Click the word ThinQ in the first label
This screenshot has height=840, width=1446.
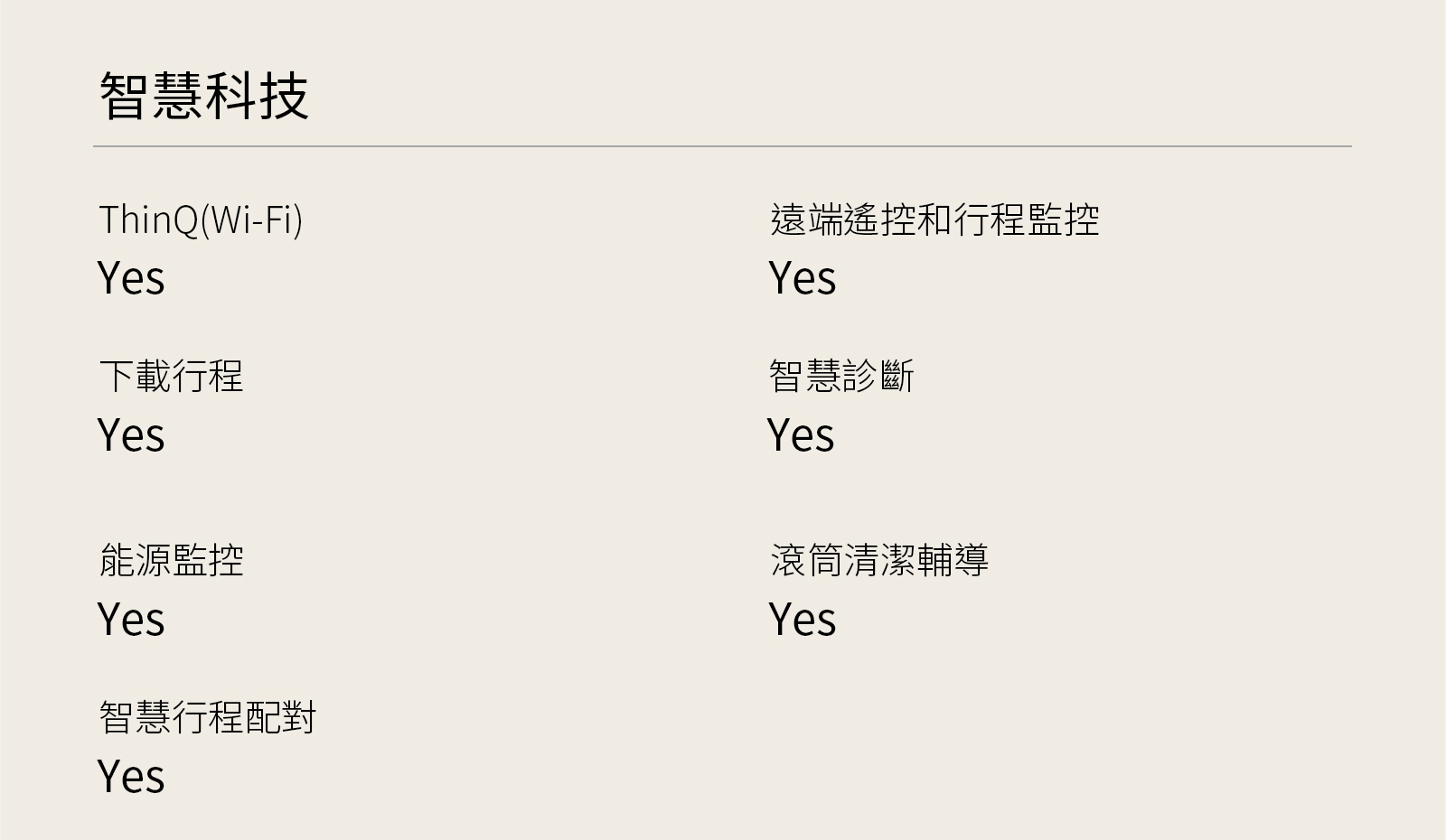pos(148,219)
